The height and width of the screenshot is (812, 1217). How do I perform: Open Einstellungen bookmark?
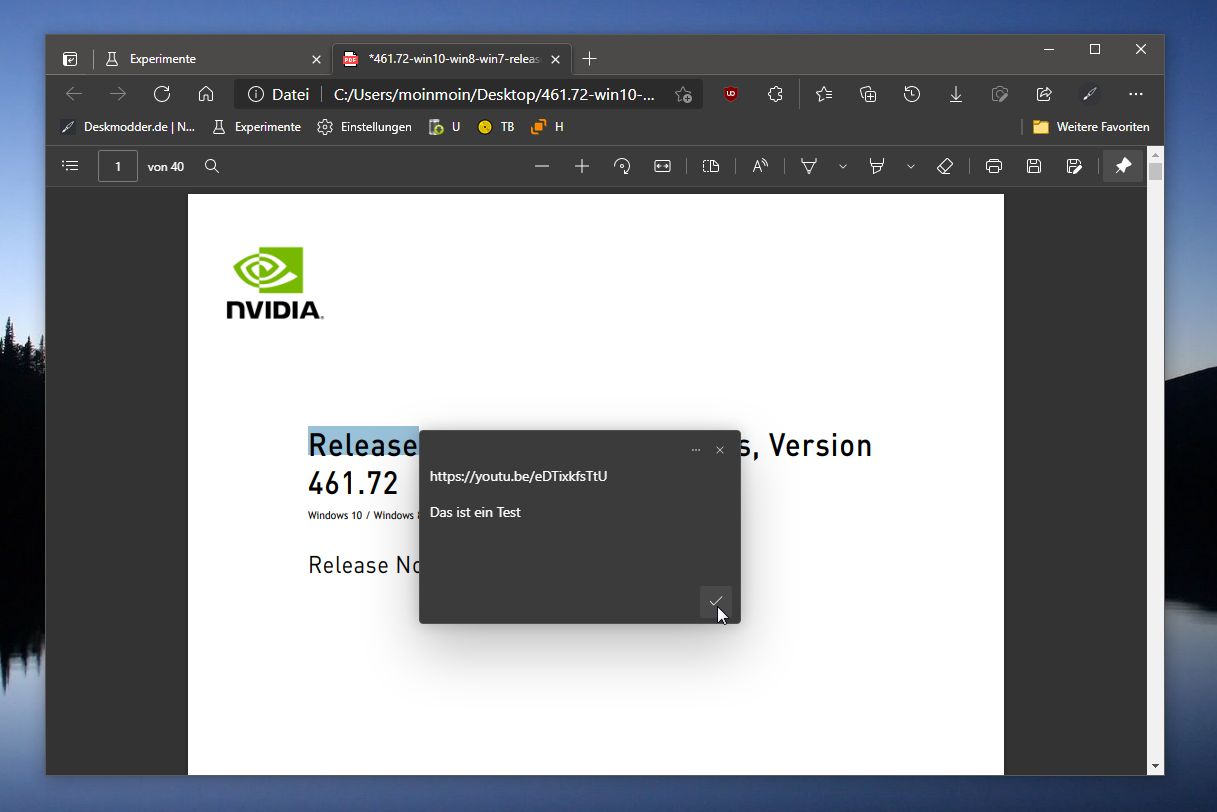[x=364, y=127]
